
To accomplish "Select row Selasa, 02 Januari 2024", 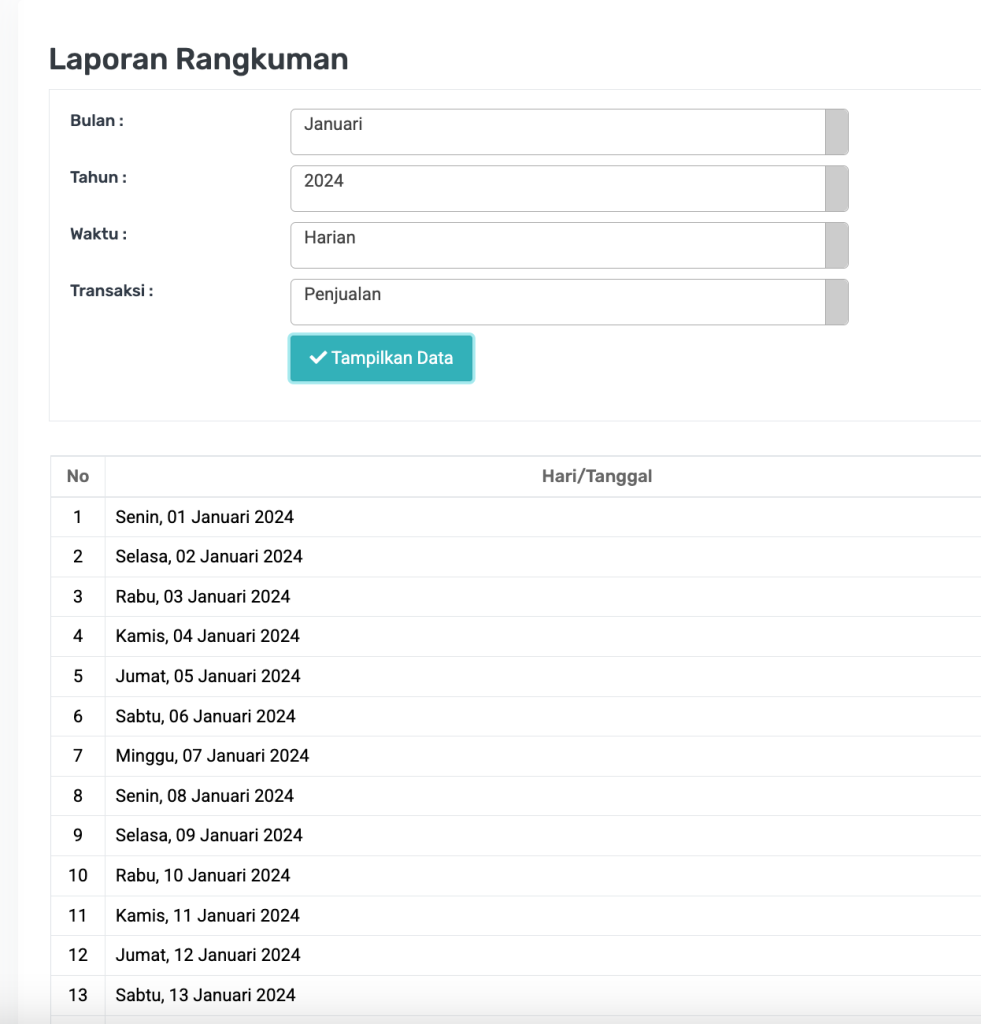I will click(209, 556).
